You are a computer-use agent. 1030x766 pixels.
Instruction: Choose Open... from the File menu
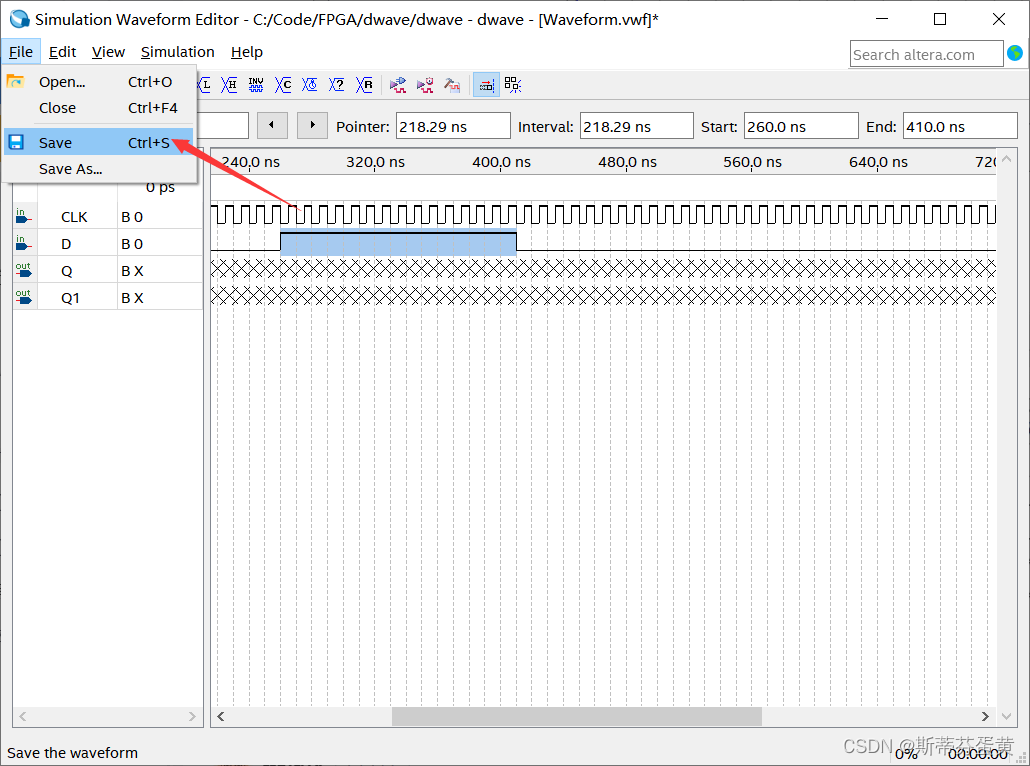tap(99, 81)
